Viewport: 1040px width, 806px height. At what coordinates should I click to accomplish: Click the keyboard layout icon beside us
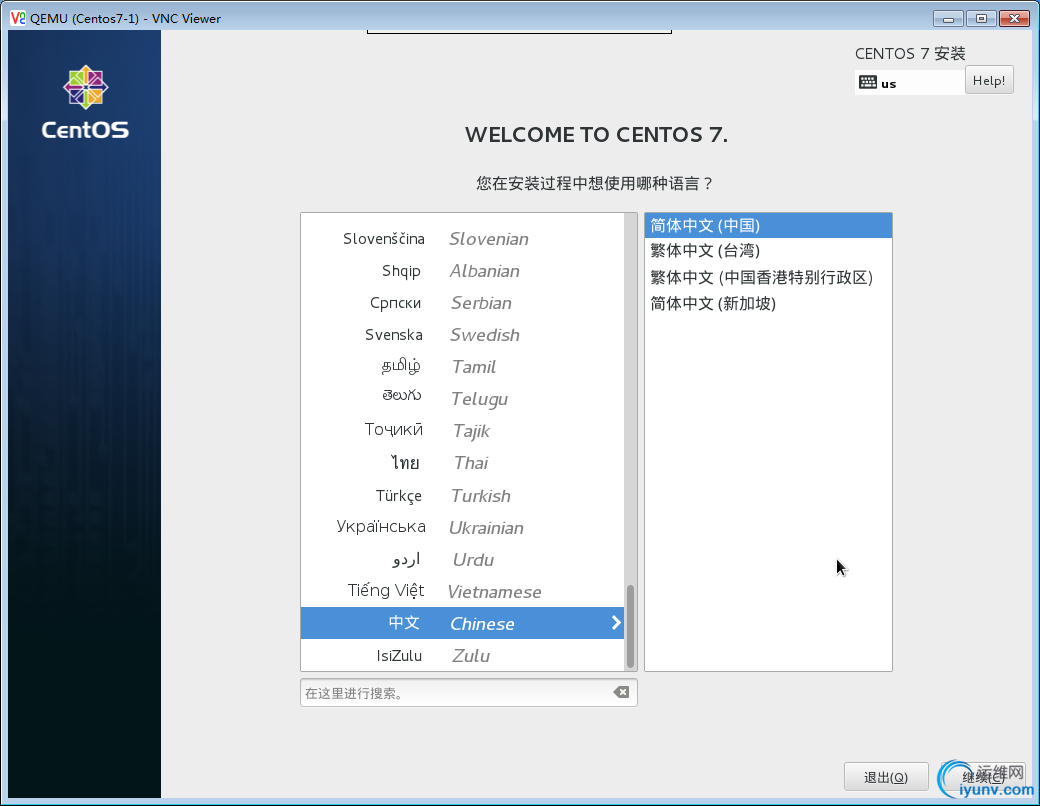(868, 82)
